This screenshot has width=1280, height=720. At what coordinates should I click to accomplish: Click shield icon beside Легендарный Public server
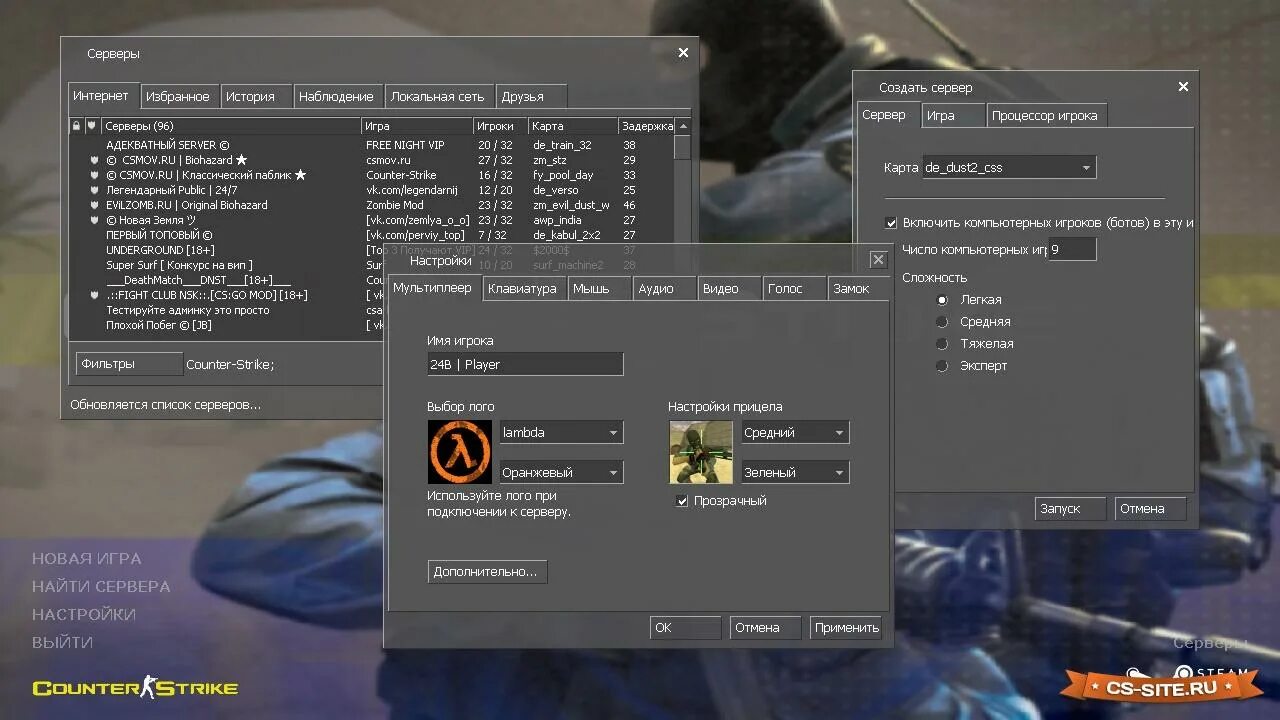[94, 190]
